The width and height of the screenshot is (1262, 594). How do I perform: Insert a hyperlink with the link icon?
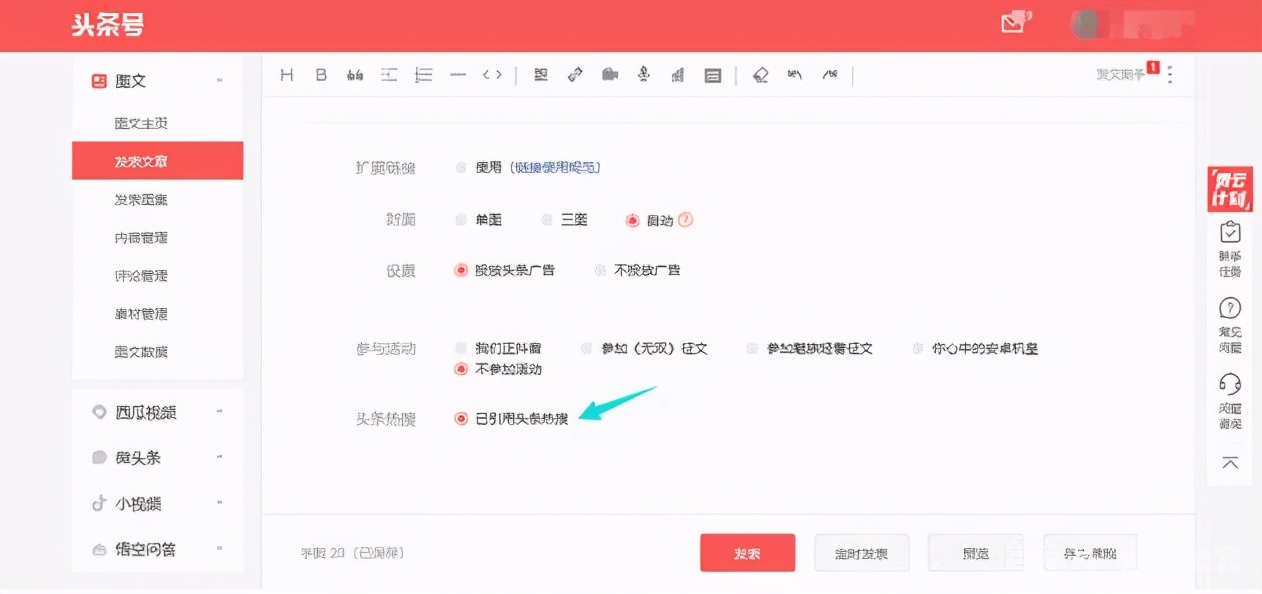(575, 74)
